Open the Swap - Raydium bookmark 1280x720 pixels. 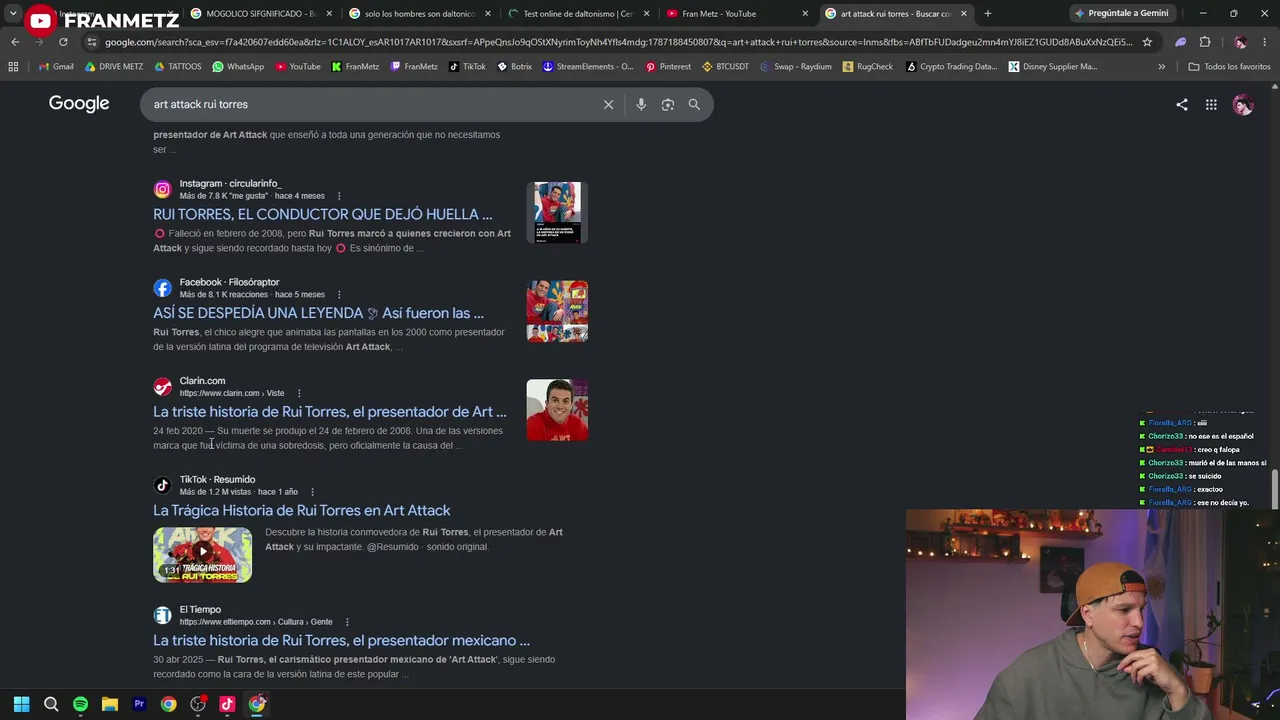click(796, 67)
